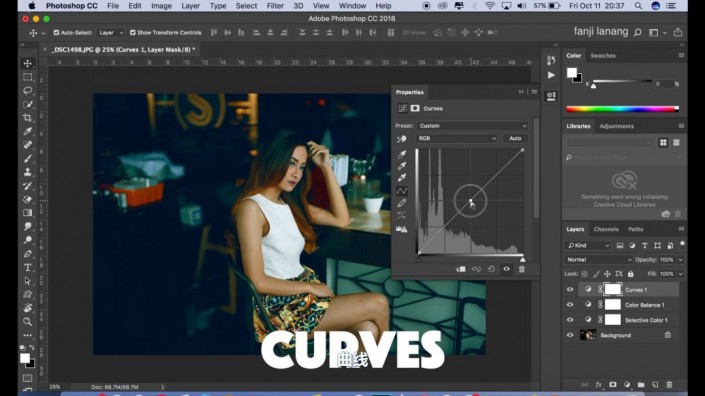
Task: Open the layer Opacity dropdown
Action: tap(680, 260)
